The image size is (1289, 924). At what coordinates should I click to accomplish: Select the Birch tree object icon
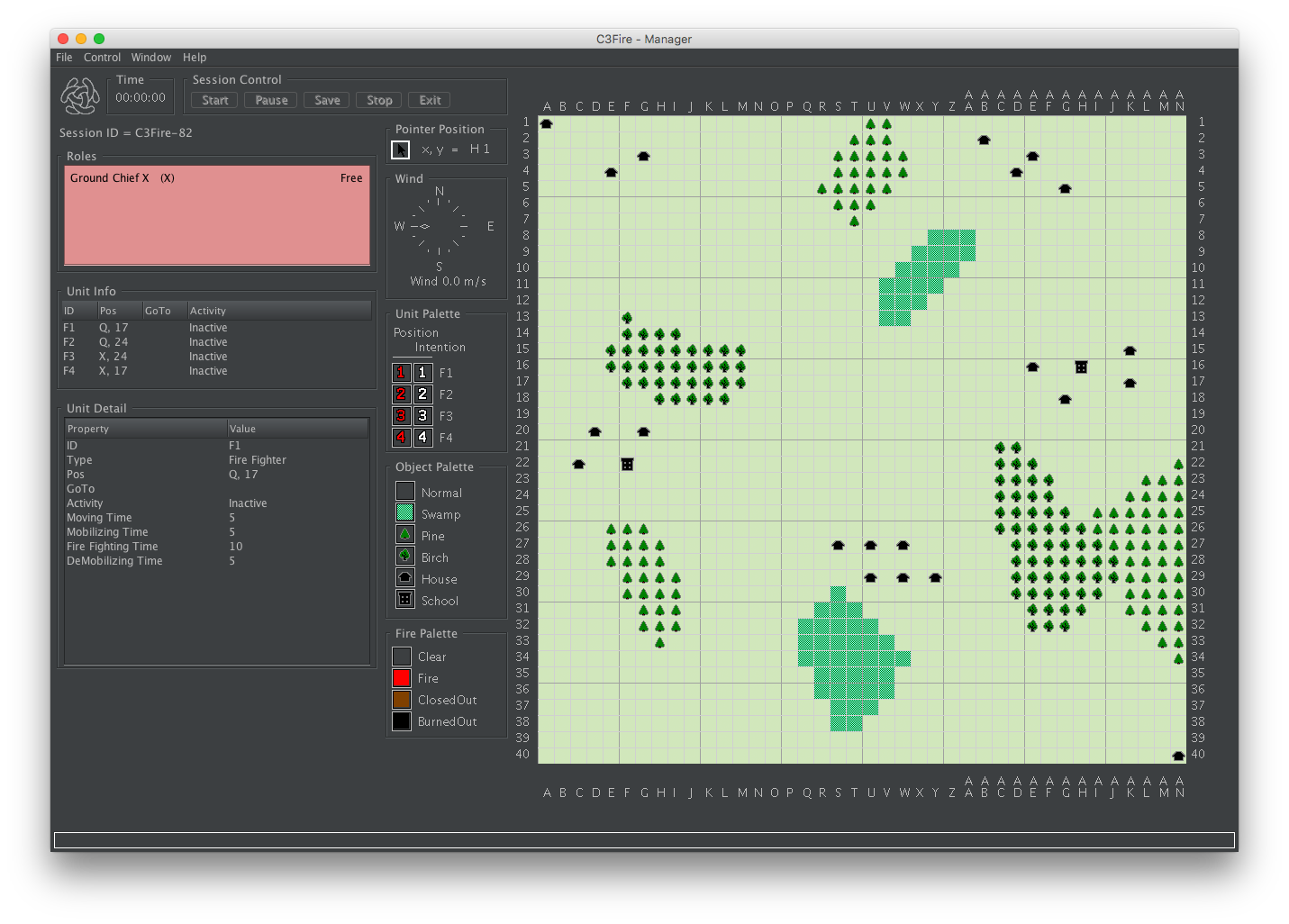click(405, 557)
